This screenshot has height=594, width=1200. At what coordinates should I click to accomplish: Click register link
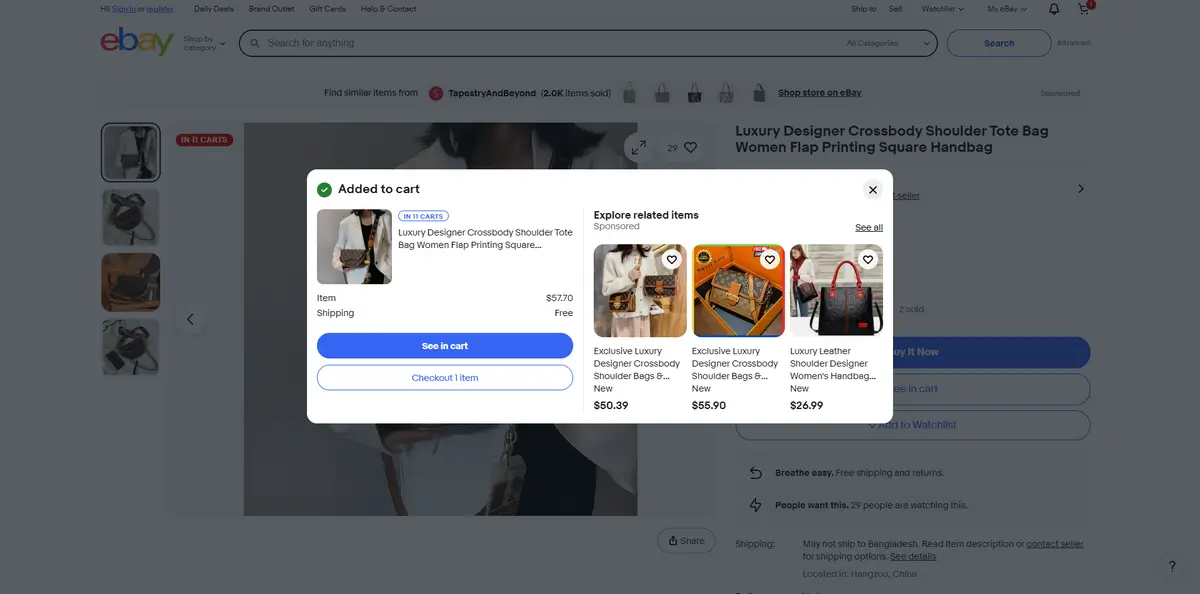(160, 9)
